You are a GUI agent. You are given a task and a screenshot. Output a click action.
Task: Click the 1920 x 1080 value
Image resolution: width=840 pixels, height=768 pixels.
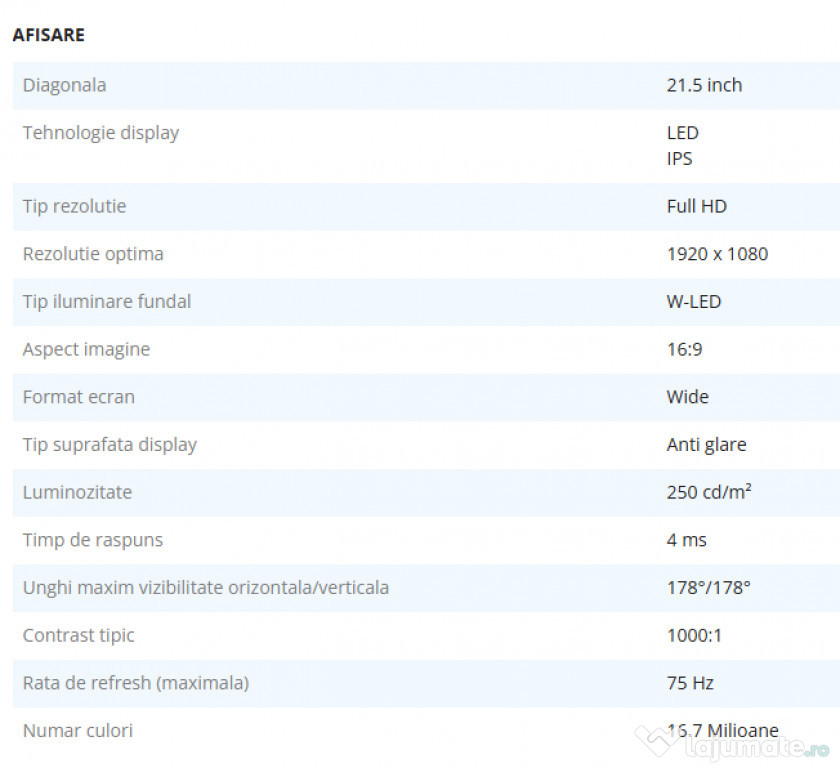[x=717, y=254]
